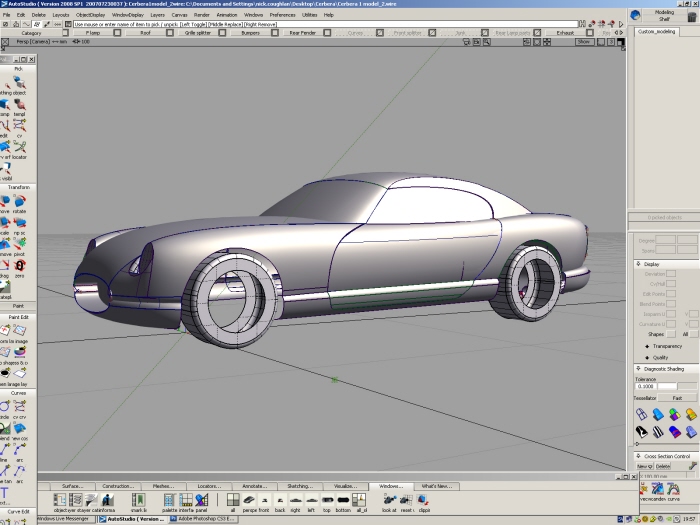
Task: Click the Delete cross section button
Action: [663, 466]
